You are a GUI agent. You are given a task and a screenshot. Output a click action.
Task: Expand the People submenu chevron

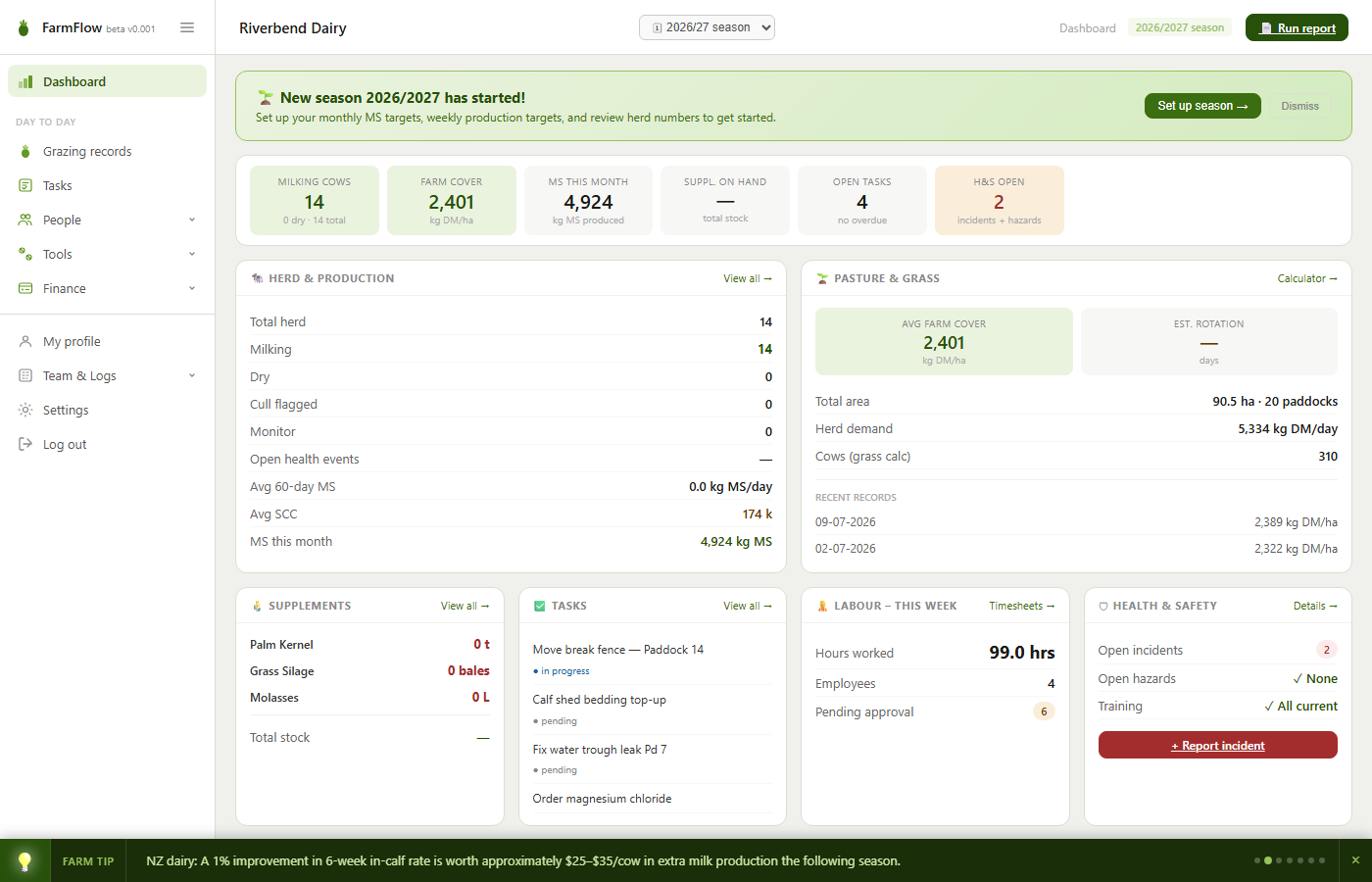192,220
